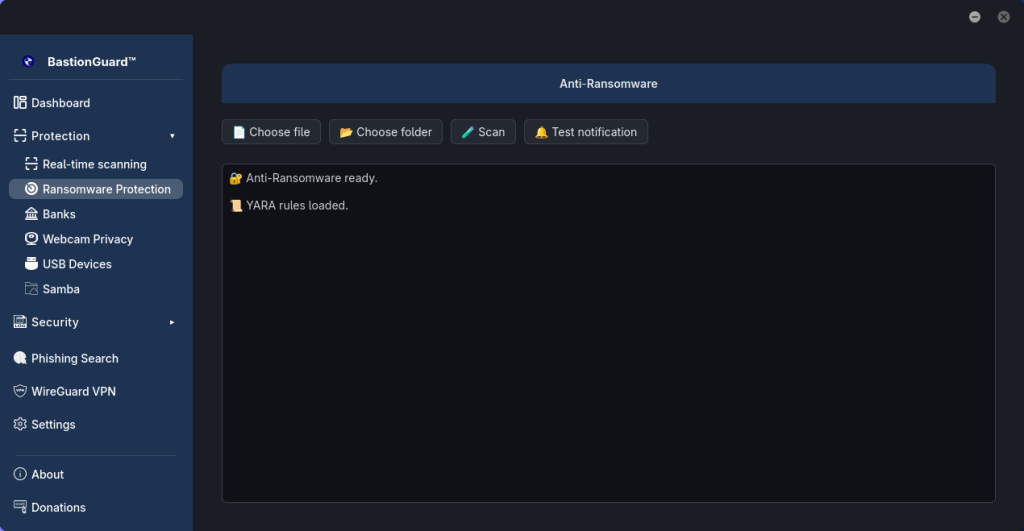Click the Ransomware Protection icon
This screenshot has height=531, width=1024.
pyautogui.click(x=31, y=189)
